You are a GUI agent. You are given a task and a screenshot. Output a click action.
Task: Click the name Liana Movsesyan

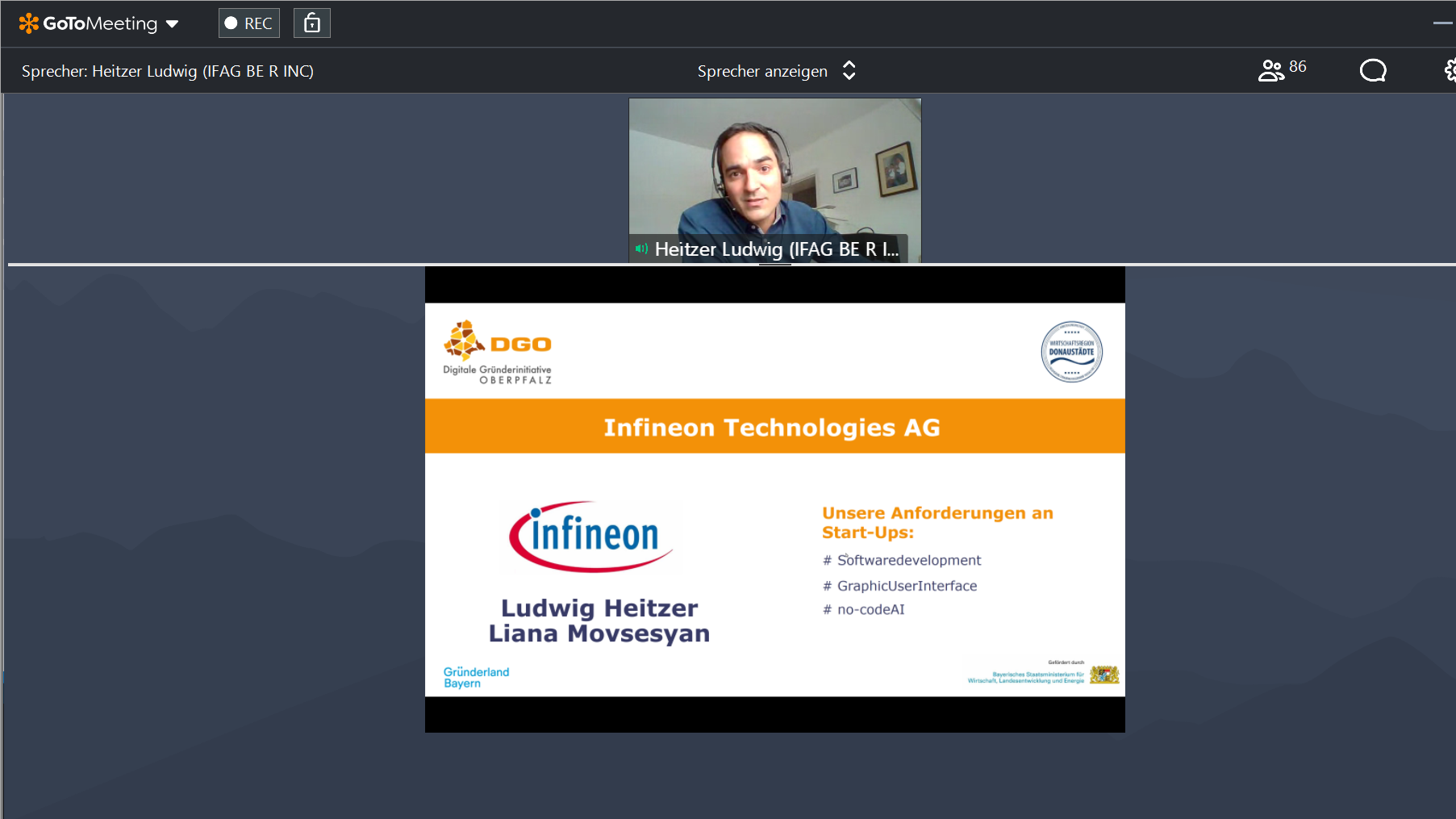click(x=599, y=633)
